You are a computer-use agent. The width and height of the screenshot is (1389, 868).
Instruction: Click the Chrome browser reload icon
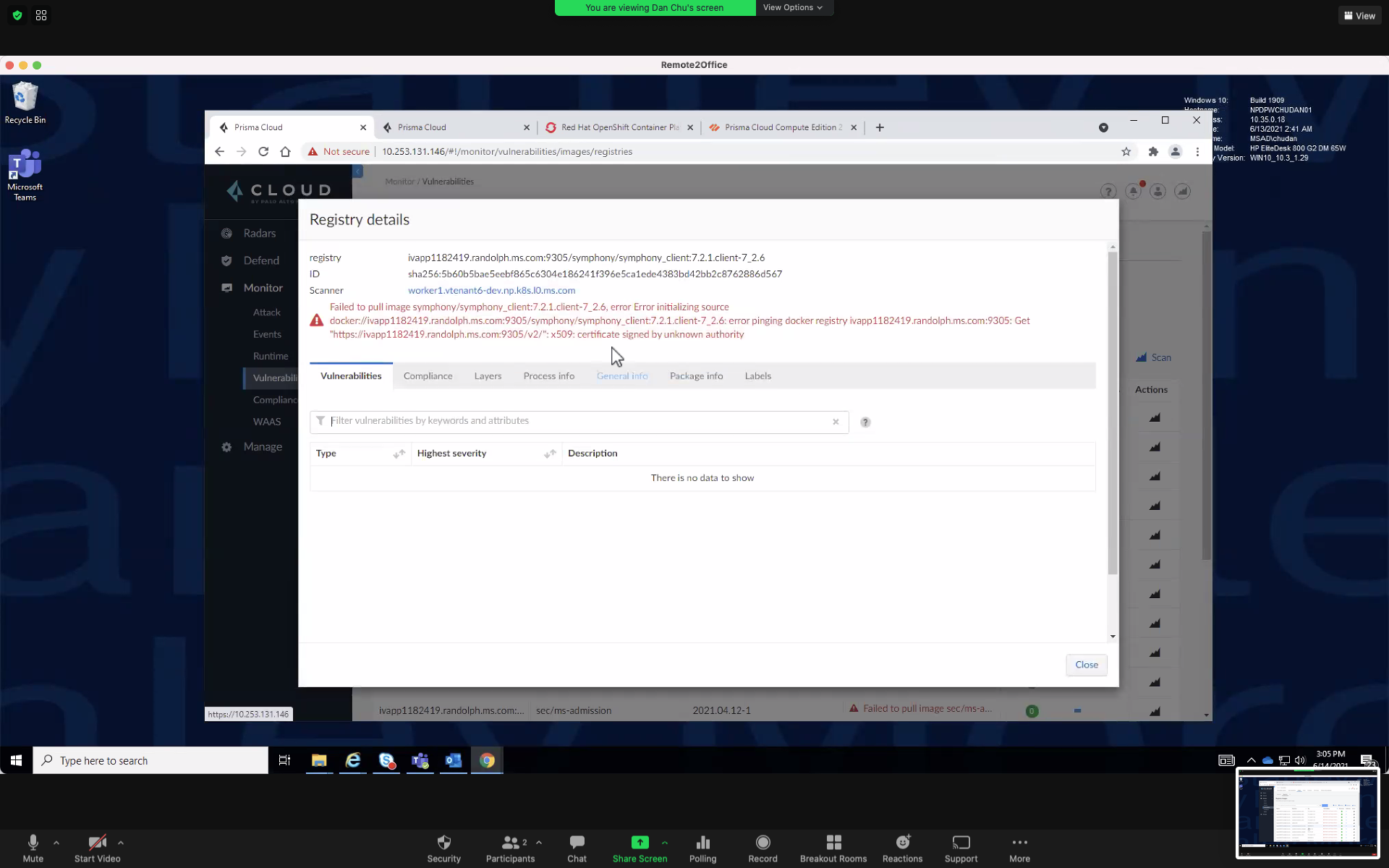263,152
